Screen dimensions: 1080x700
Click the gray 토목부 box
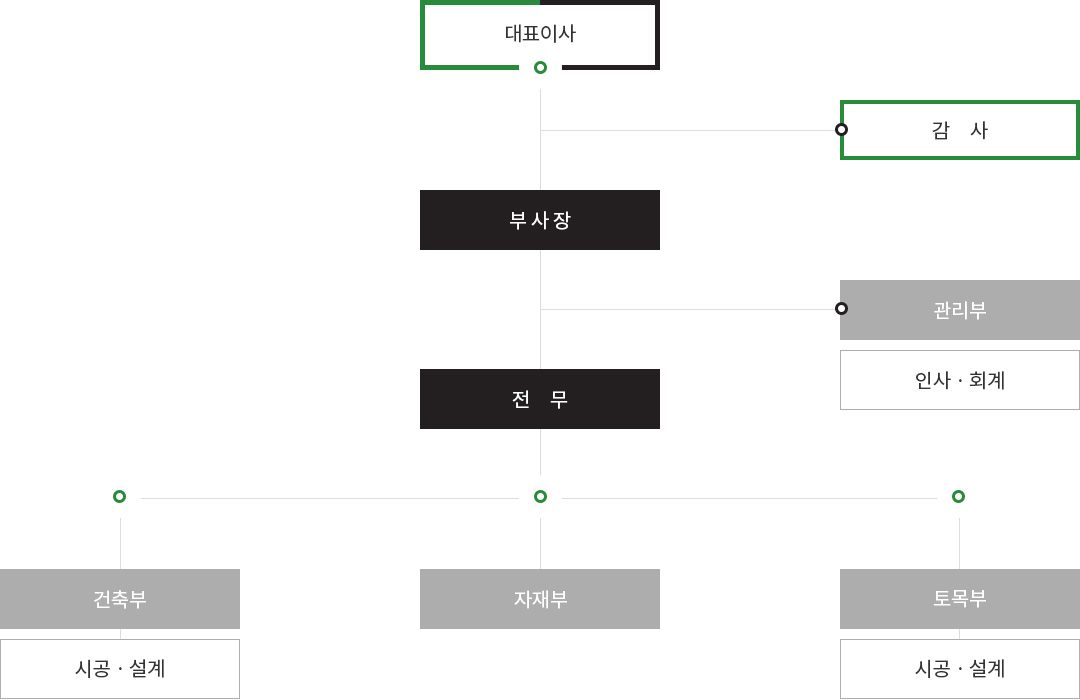959,599
